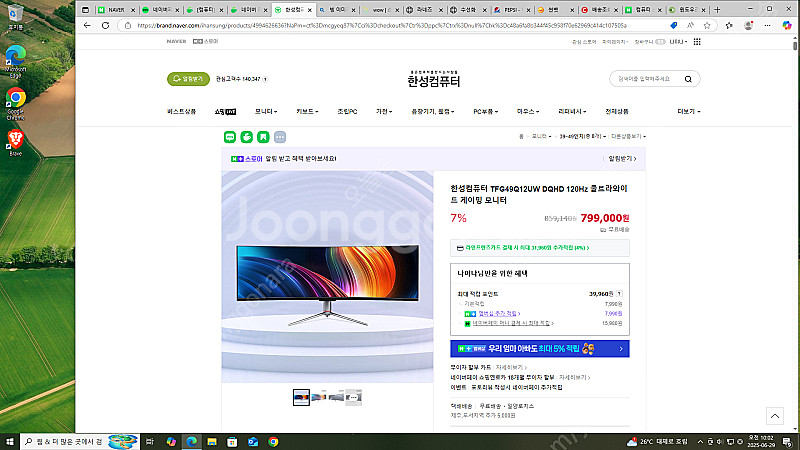Toggle the Read aloud icon in address bar

click(x=690, y=26)
